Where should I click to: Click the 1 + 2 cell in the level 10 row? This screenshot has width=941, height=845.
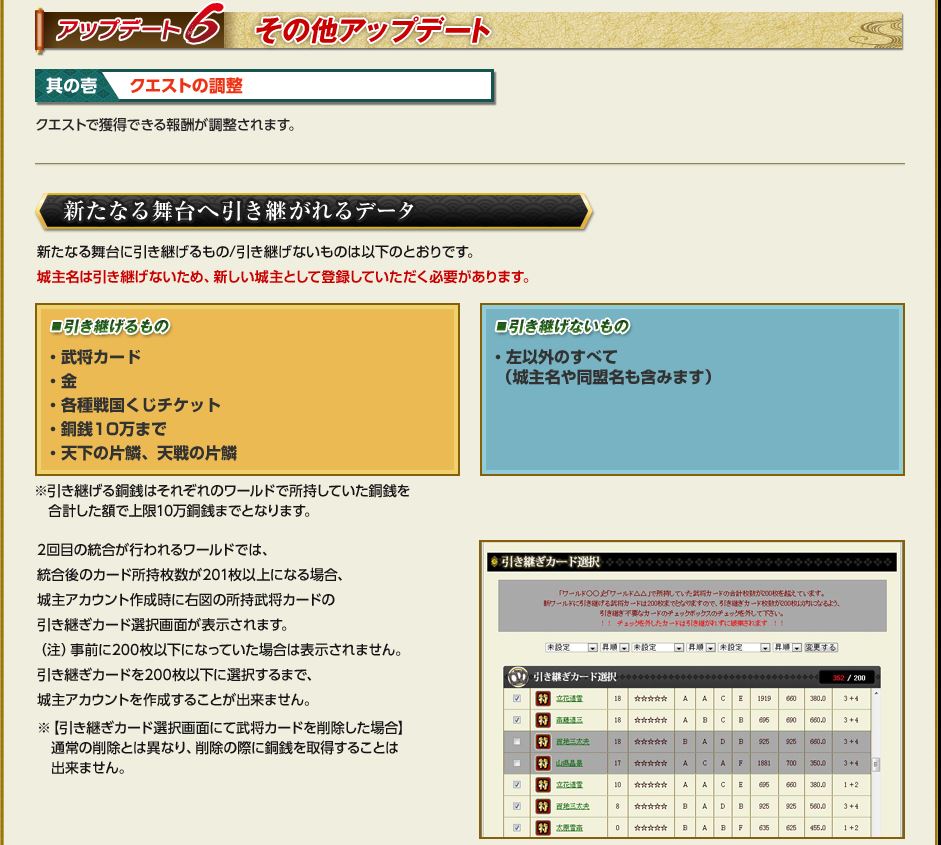[x=851, y=785]
